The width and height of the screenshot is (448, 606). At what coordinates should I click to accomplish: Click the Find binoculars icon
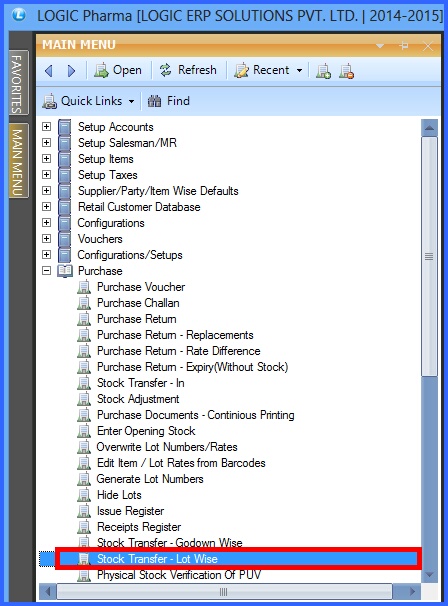pyautogui.click(x=155, y=101)
